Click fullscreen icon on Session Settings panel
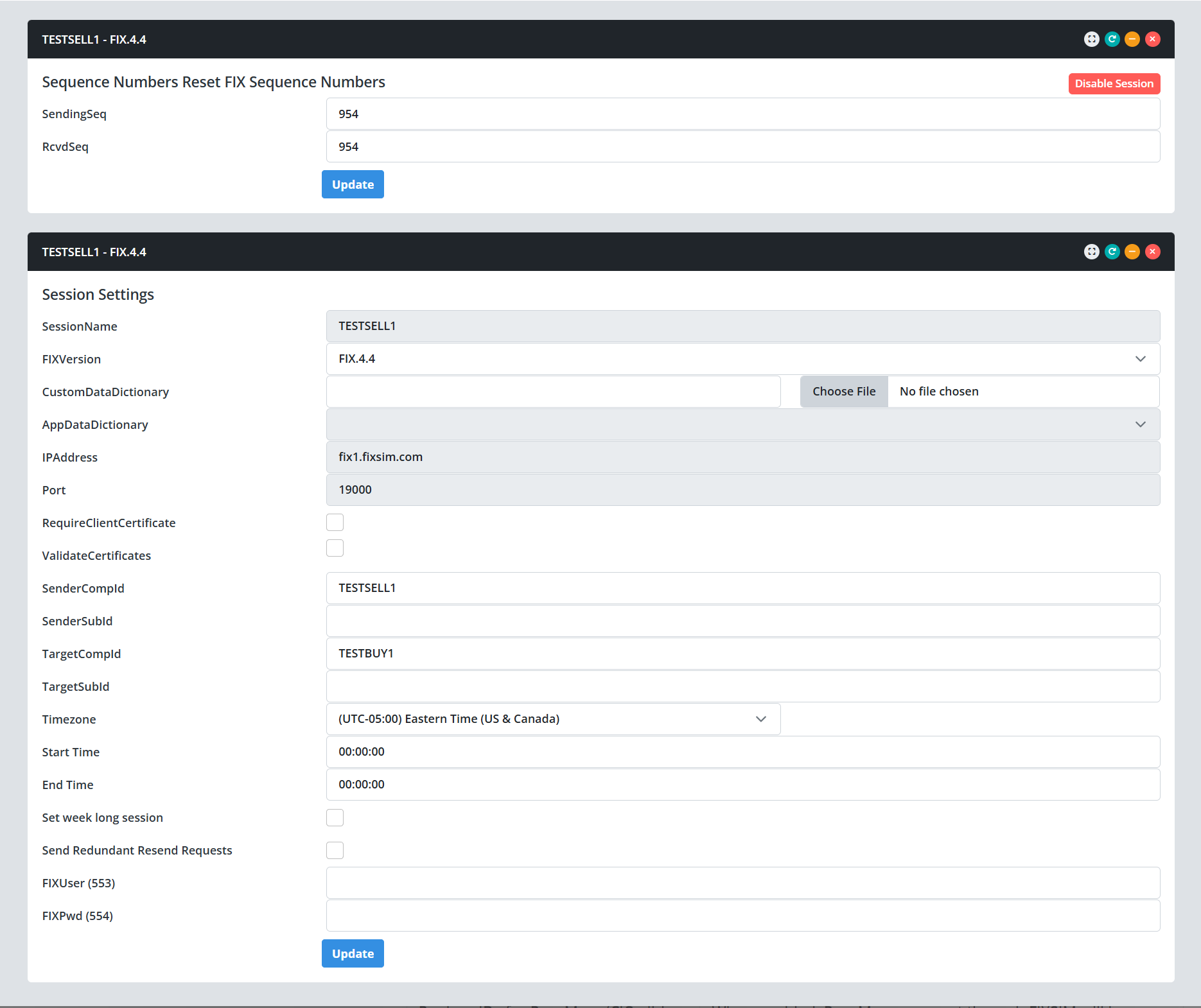This screenshot has height=1008, width=1201. coord(1091,252)
